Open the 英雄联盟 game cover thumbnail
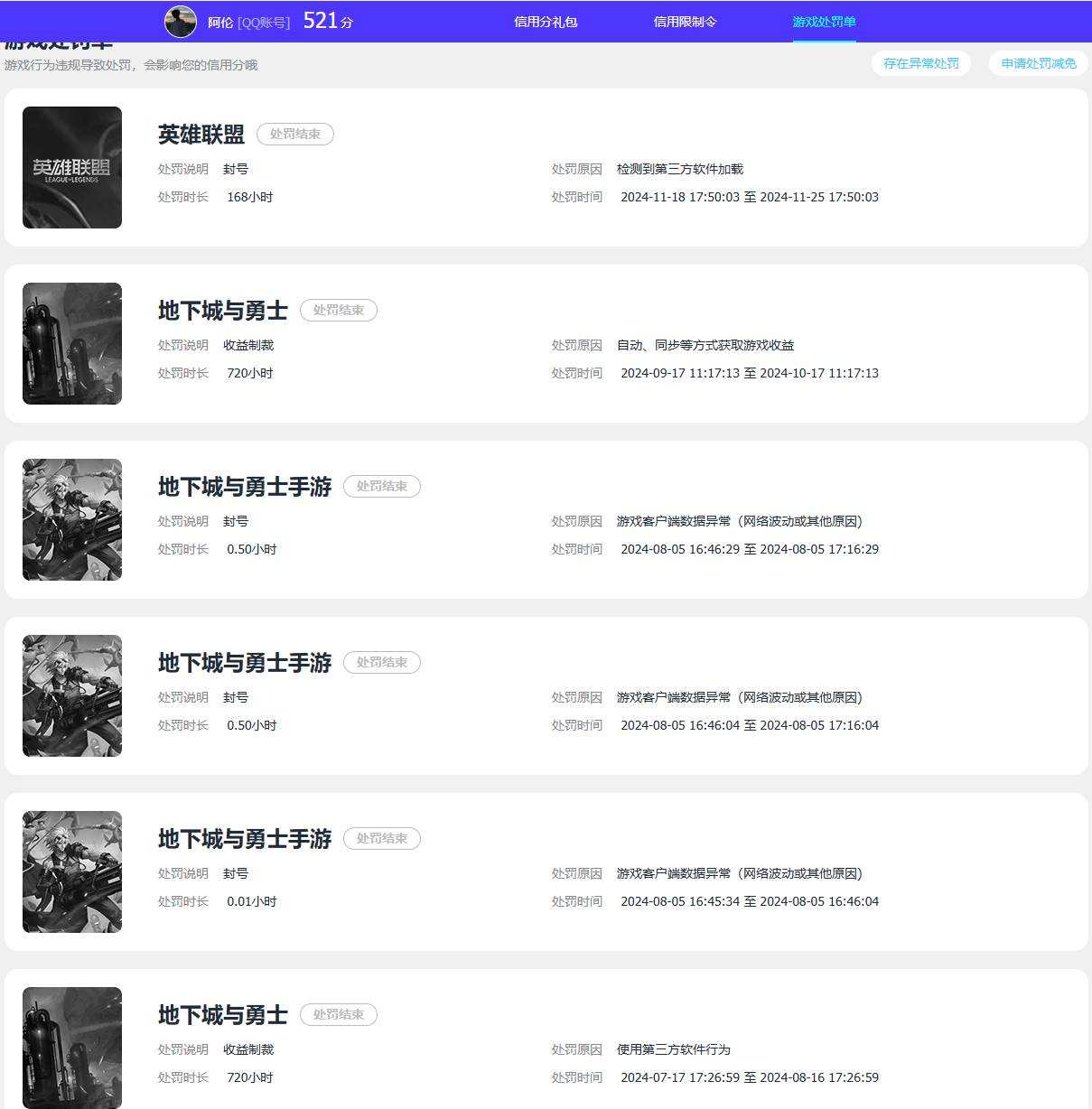The height and width of the screenshot is (1109, 1092). (72, 167)
